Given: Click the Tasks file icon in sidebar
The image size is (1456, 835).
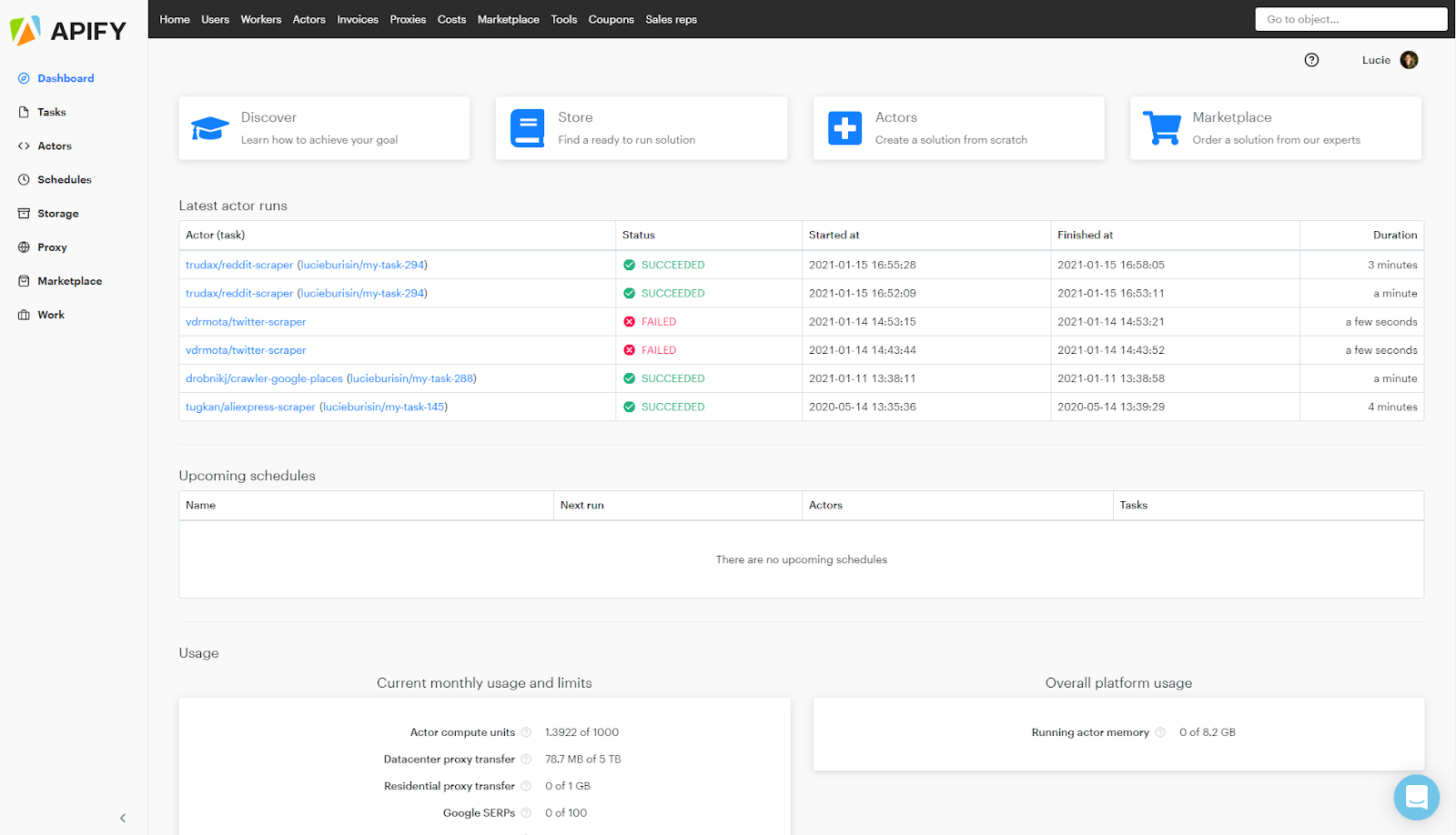Looking at the screenshot, I should [24, 112].
